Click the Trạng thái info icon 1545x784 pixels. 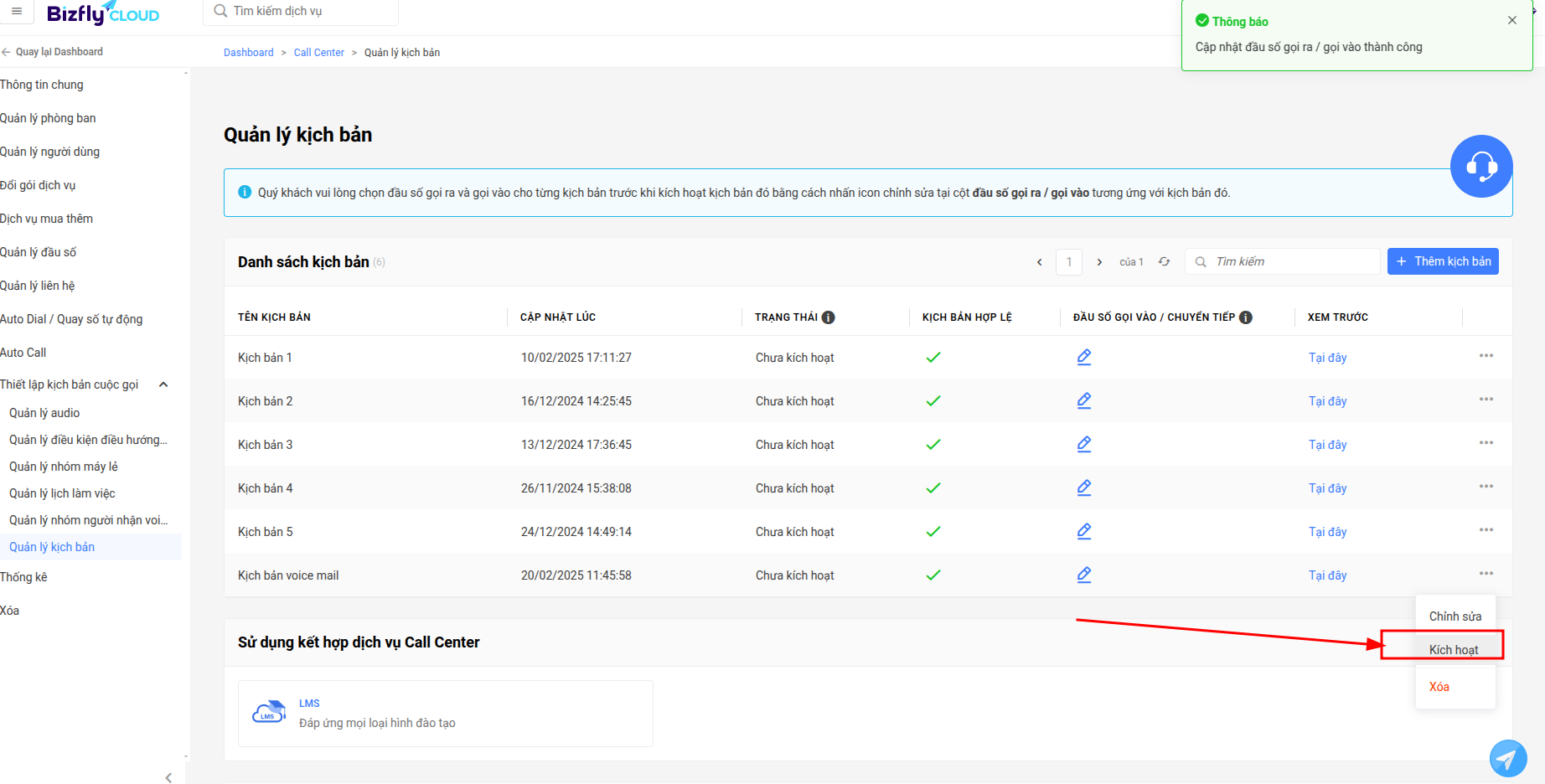click(829, 317)
